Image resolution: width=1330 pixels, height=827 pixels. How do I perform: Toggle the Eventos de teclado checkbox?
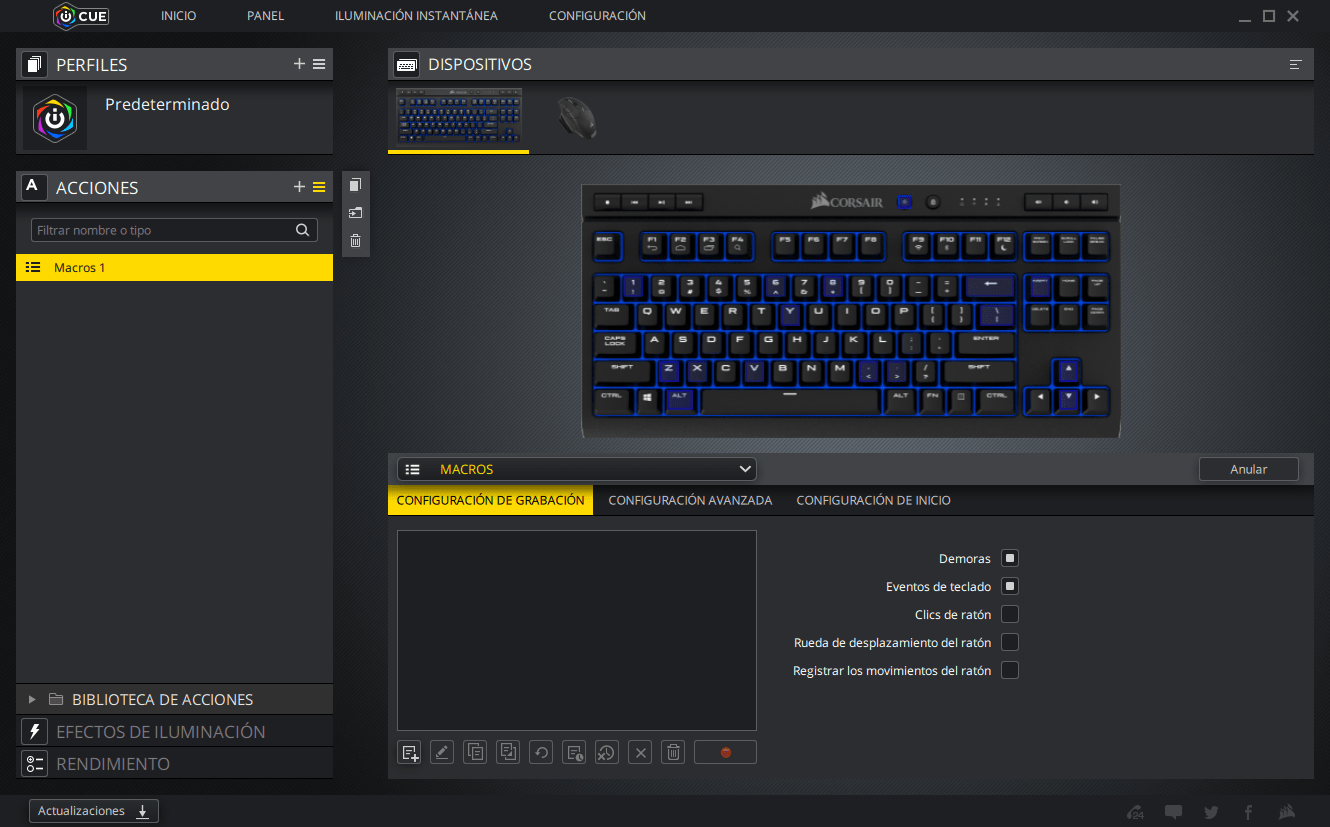coord(1010,586)
